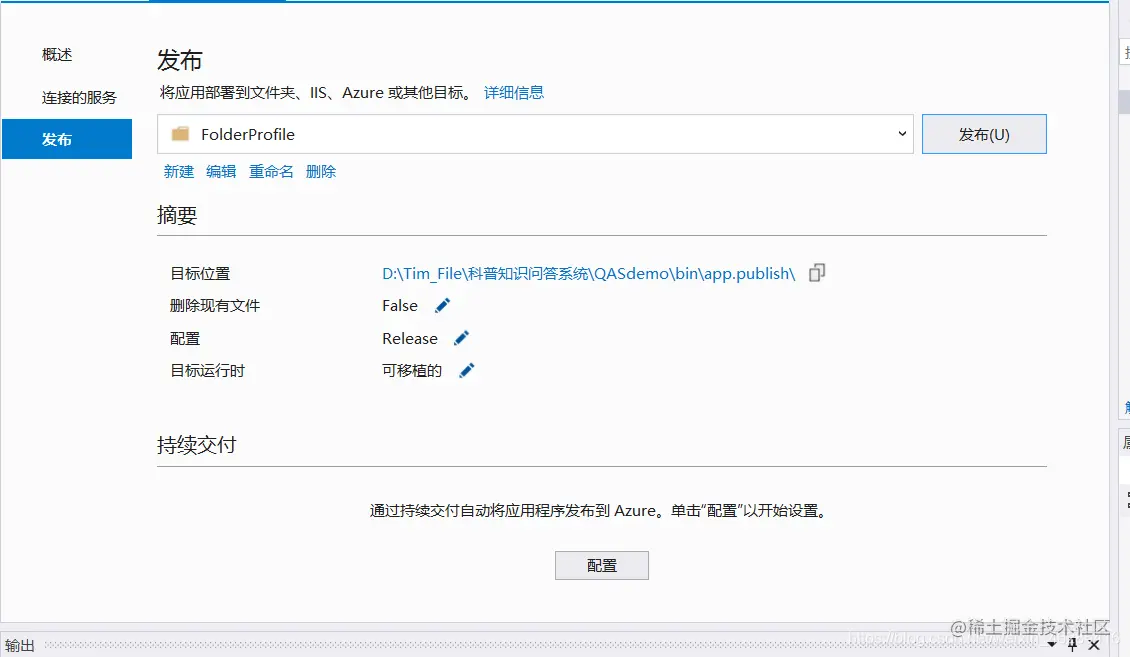Click the False value text

(400, 305)
